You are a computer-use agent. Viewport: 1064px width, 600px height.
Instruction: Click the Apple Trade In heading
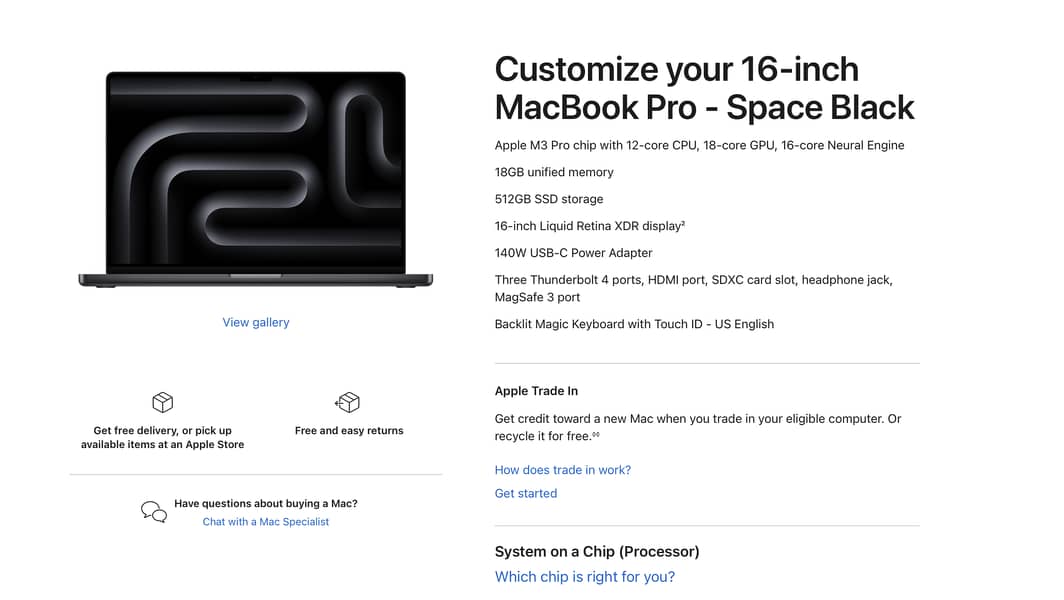tap(536, 391)
